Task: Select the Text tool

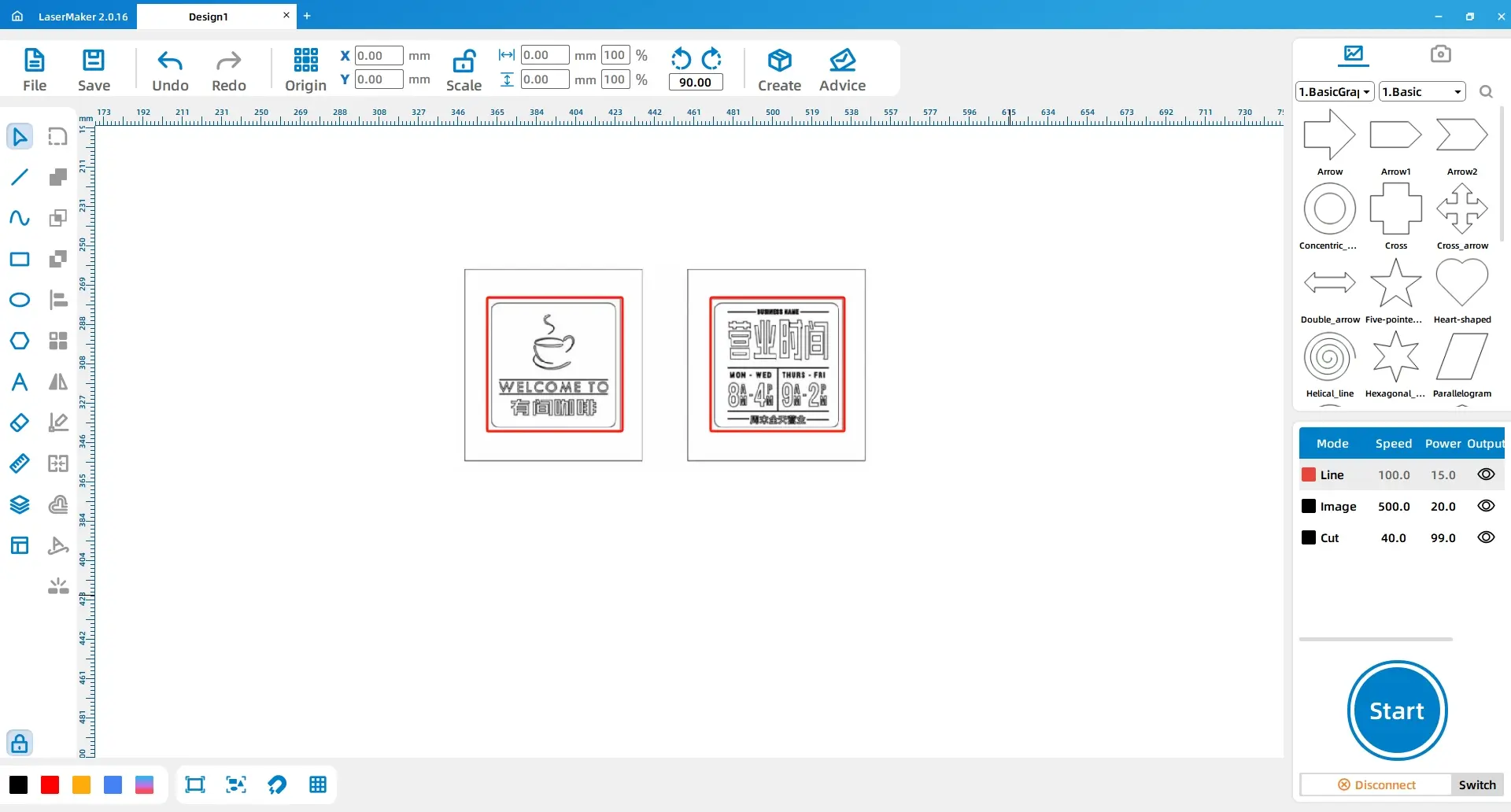Action: [20, 382]
